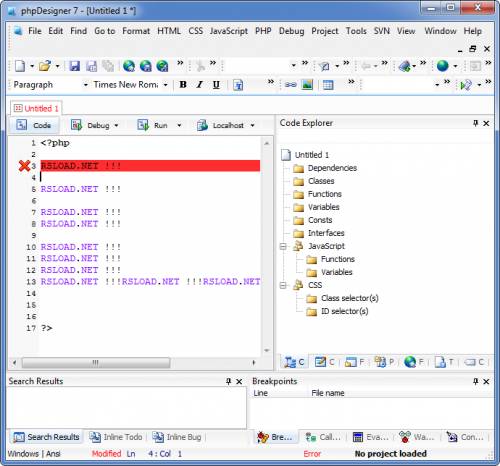Viewport: 500px width, 466px height.
Task: Click the Cut scissors icon
Action: tap(200, 66)
